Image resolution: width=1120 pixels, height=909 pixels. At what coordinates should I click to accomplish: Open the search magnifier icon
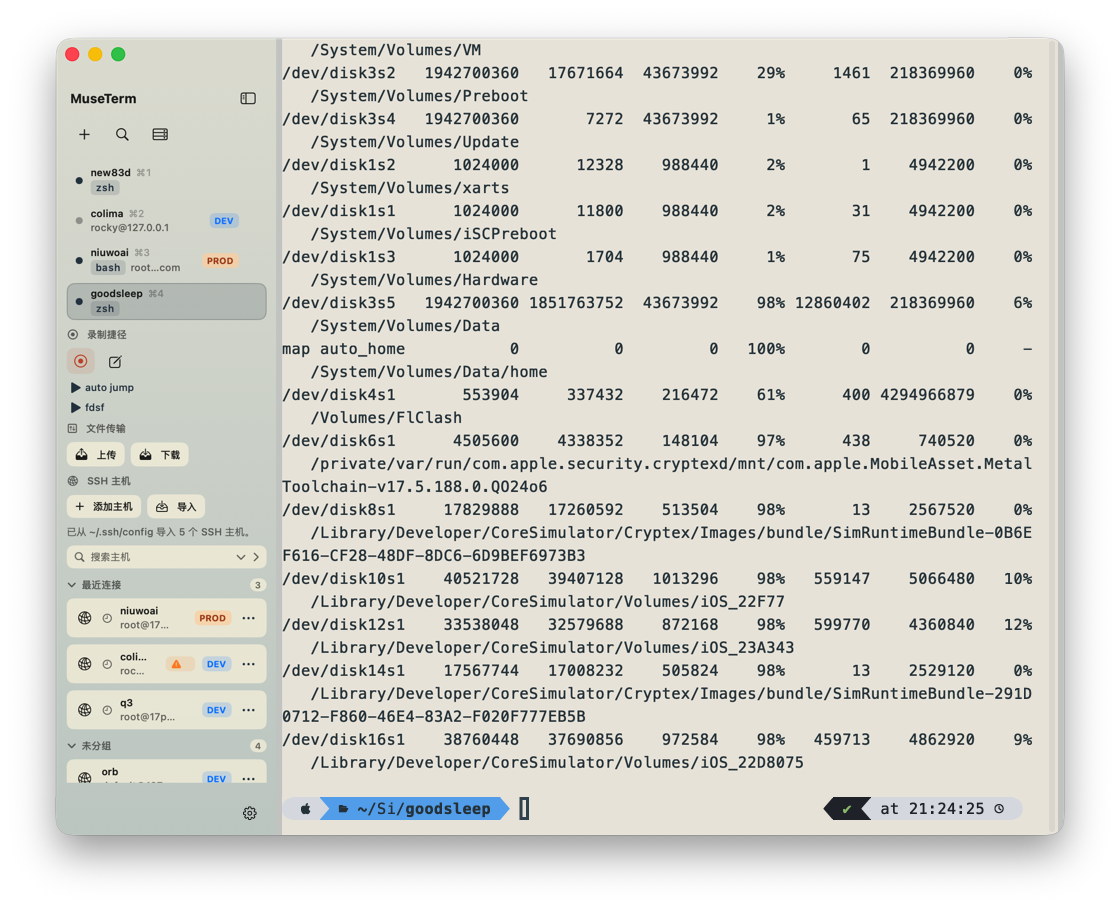coord(122,134)
